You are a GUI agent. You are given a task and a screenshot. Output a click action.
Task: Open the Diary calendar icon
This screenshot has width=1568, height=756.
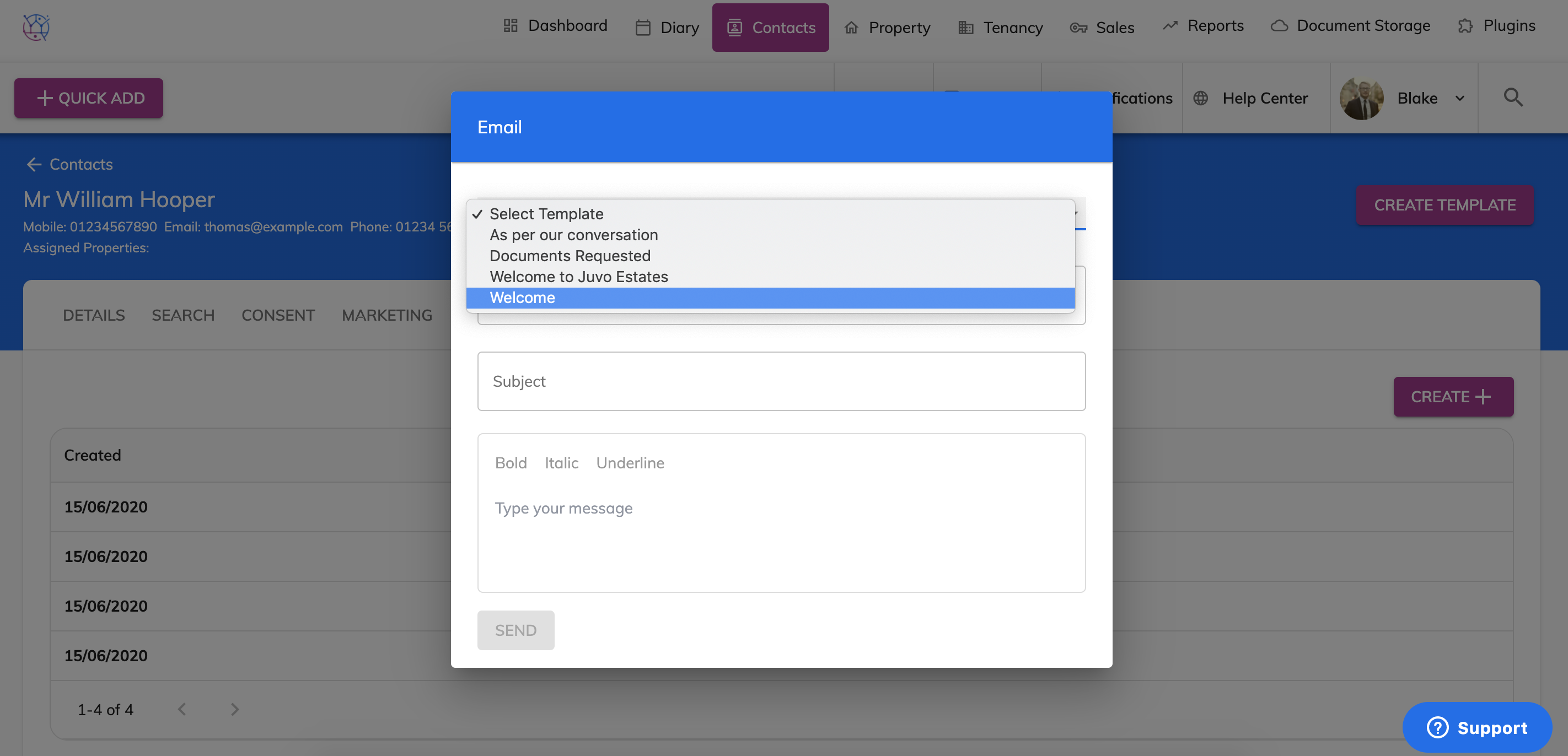tap(643, 28)
